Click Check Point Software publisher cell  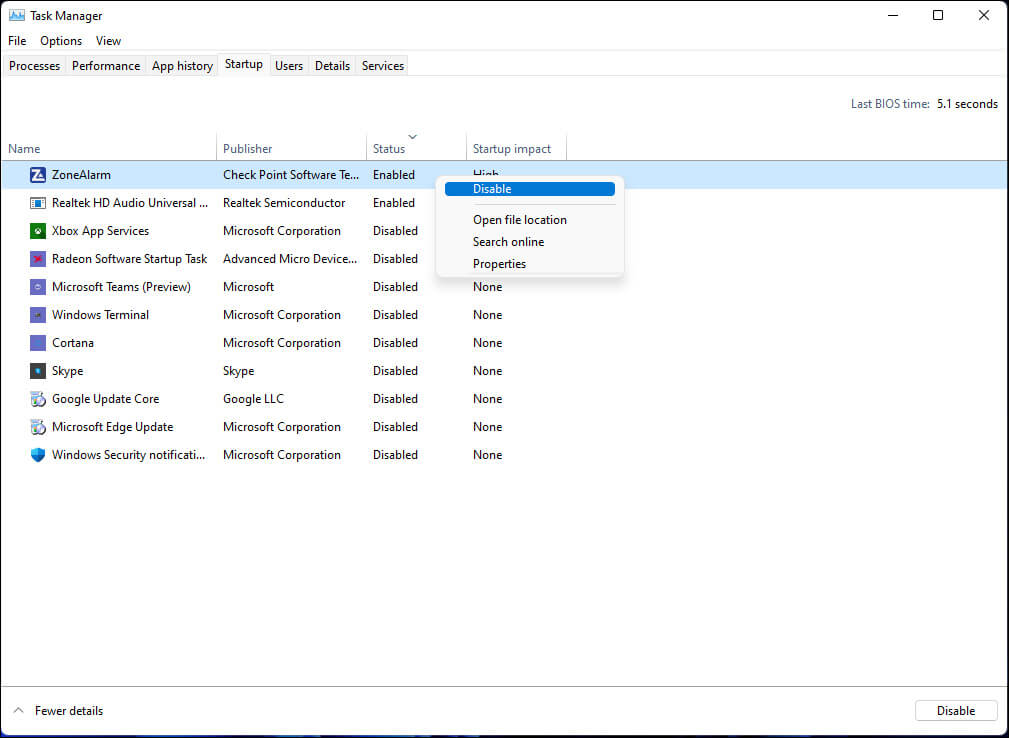[291, 175]
